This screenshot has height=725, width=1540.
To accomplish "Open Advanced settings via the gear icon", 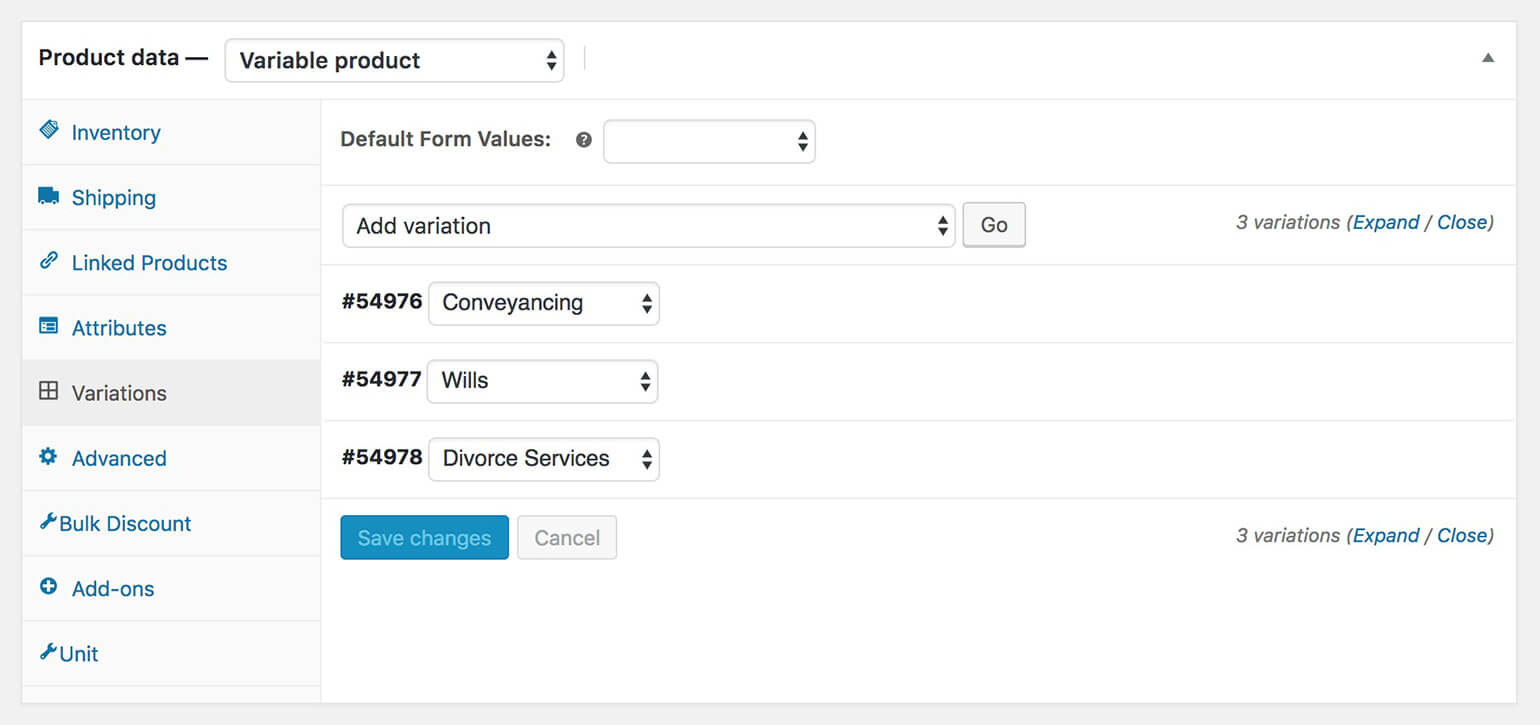I will (49, 456).
